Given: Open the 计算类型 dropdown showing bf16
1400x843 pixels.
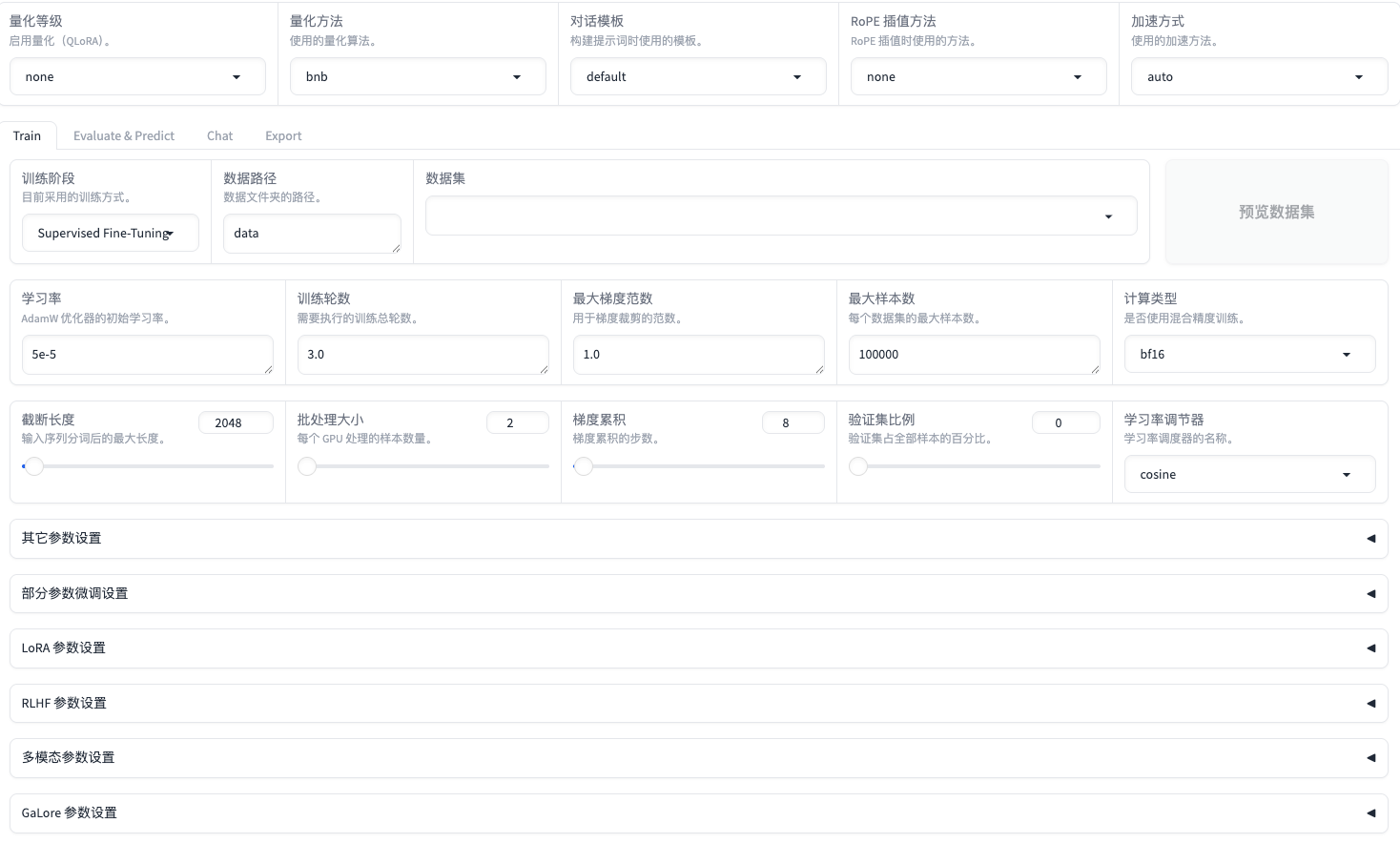Looking at the screenshot, I should [x=1249, y=354].
